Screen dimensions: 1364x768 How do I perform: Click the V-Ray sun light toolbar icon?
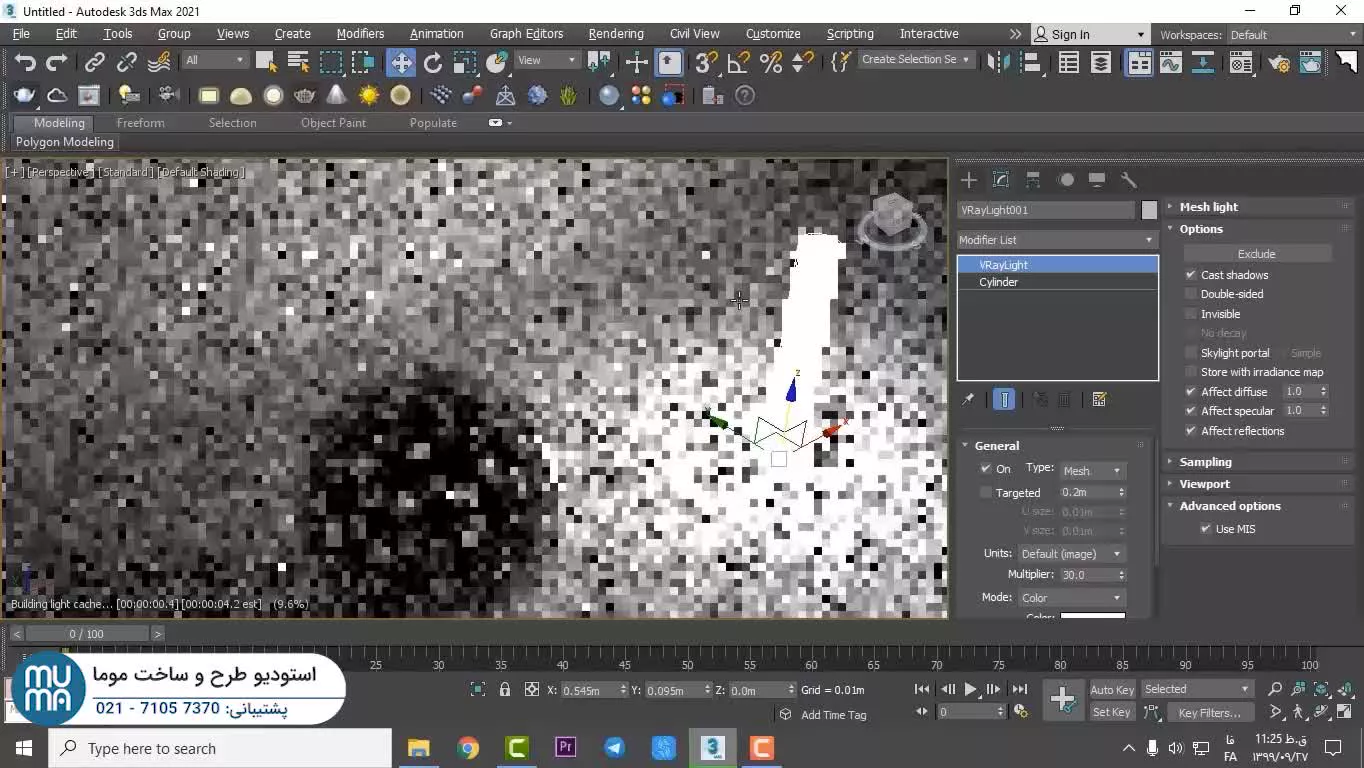[x=369, y=96]
